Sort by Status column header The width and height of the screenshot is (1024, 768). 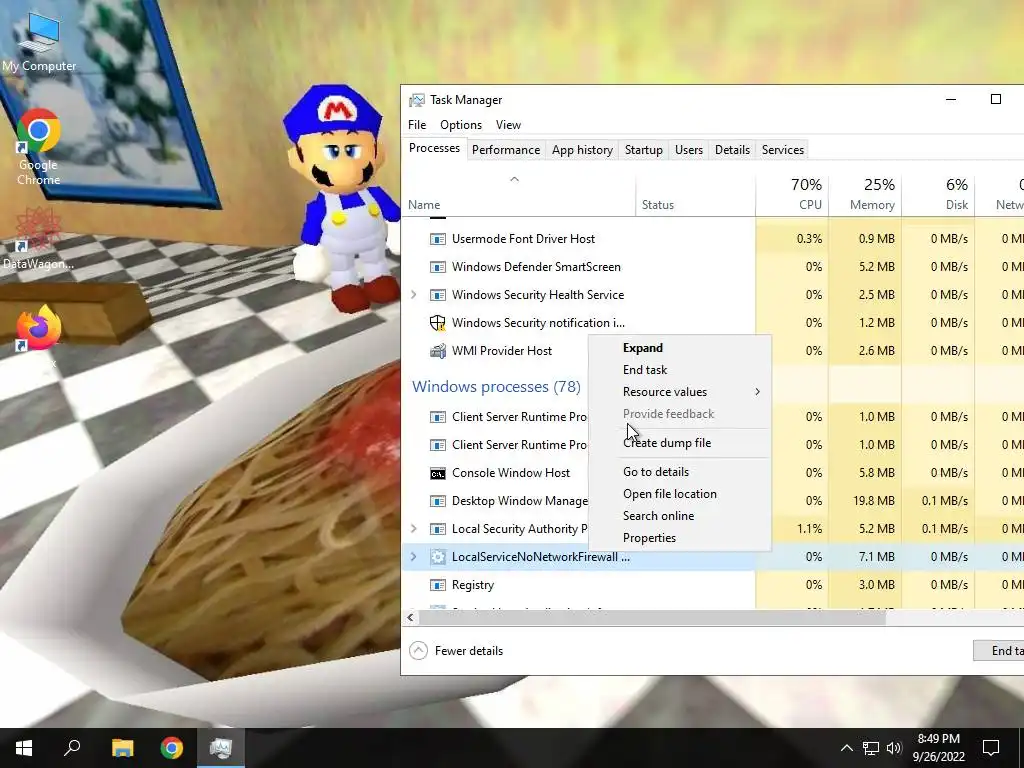coord(696,195)
